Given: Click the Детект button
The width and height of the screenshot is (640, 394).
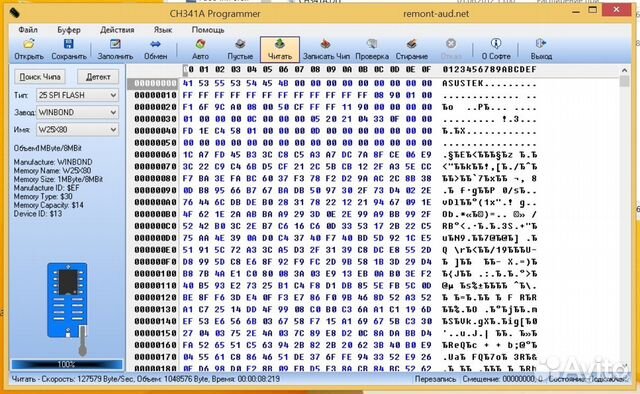Looking at the screenshot, I should tap(98, 76).
